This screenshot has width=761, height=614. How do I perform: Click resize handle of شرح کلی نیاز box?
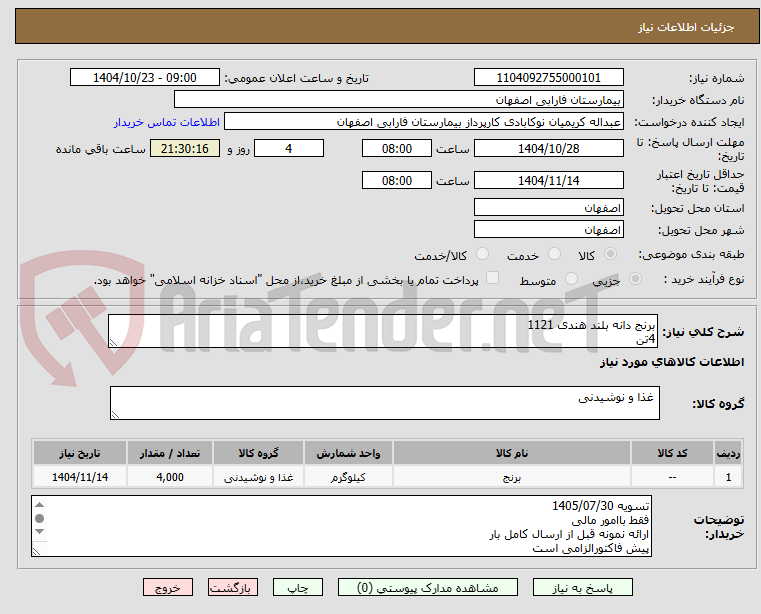[113, 343]
